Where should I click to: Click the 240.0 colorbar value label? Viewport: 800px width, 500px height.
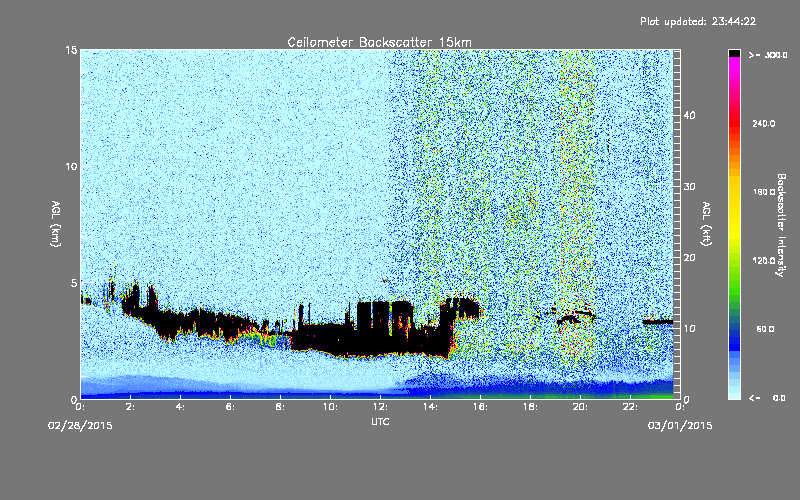pos(764,124)
